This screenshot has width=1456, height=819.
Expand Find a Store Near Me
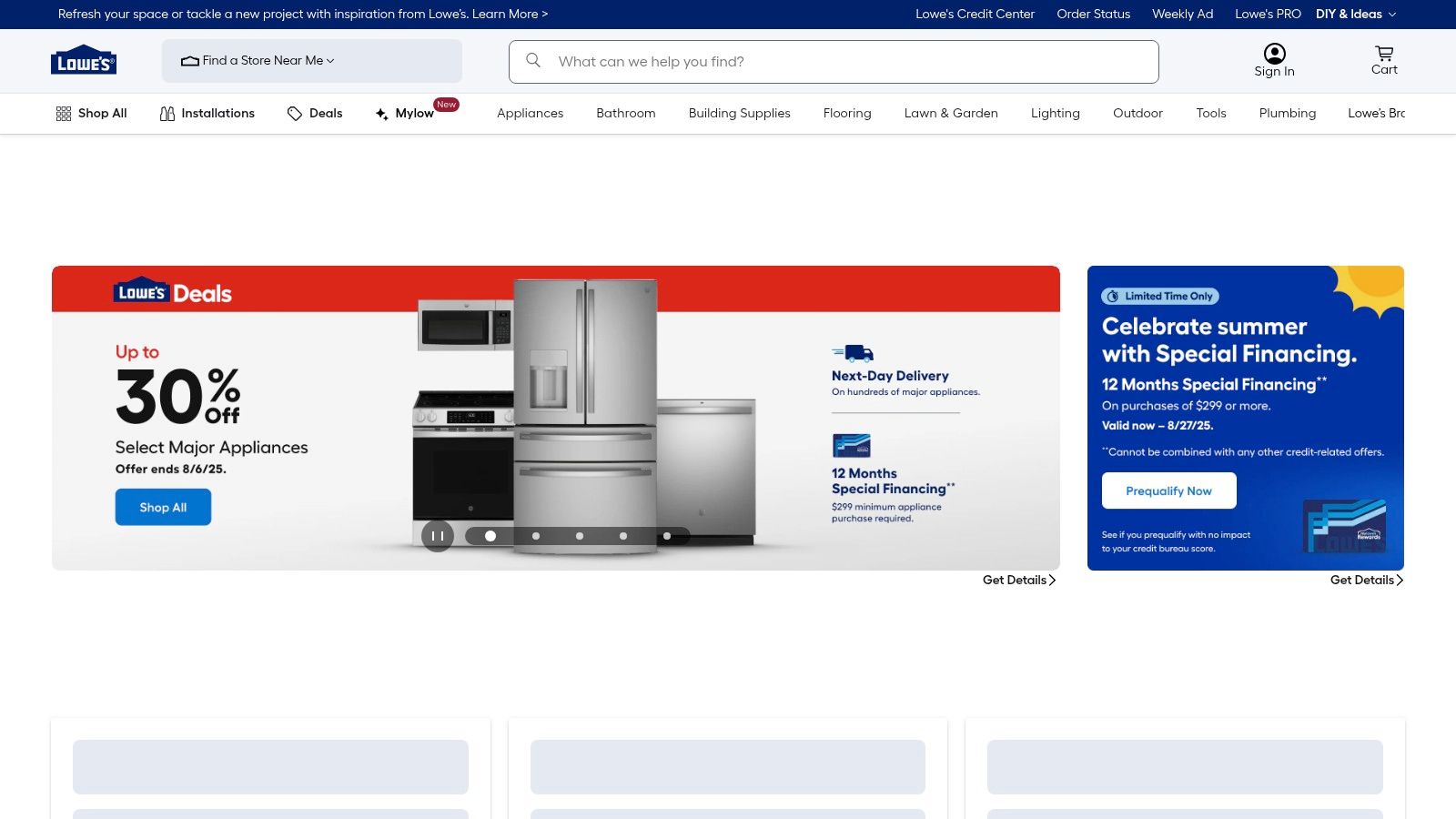click(x=312, y=61)
